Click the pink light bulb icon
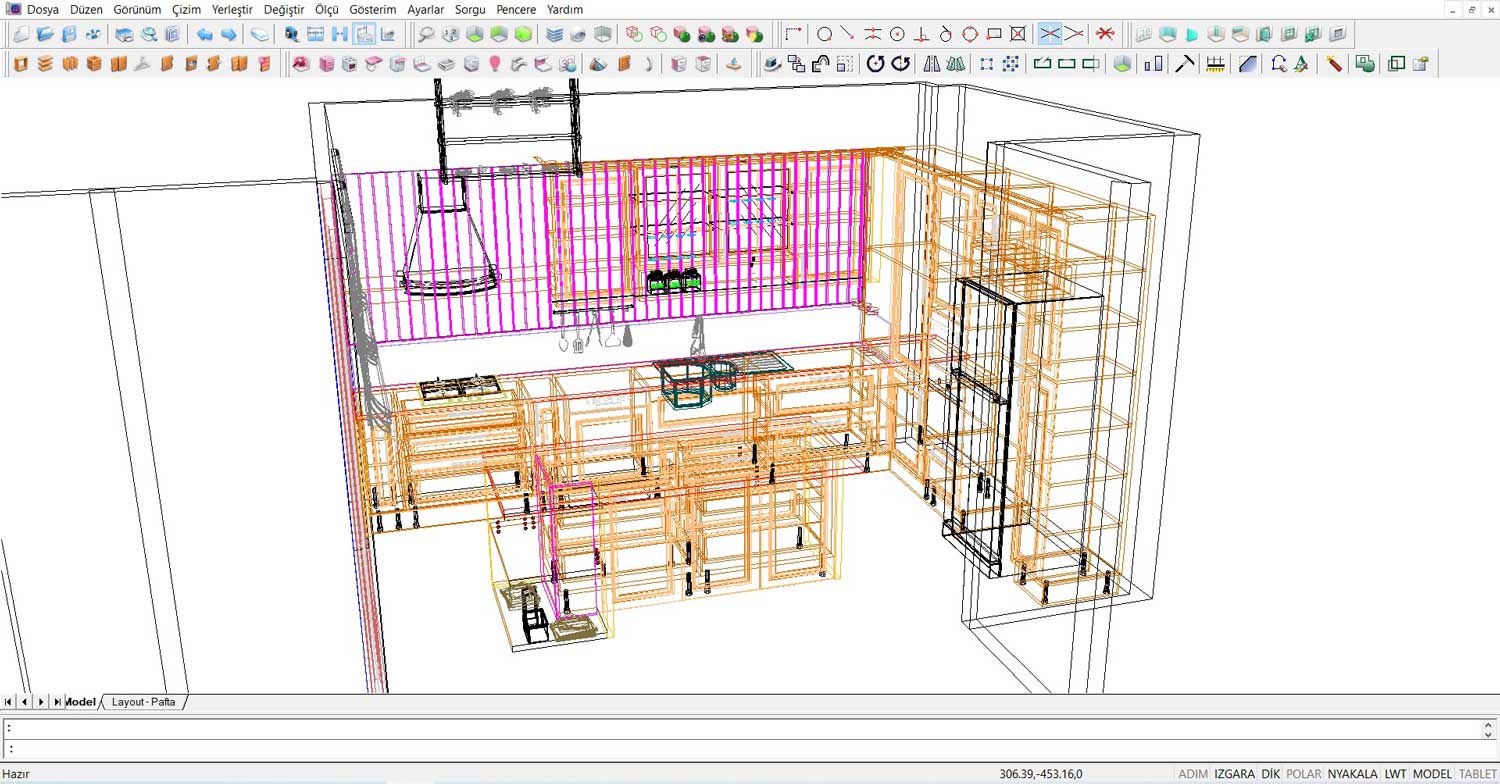1500x784 pixels. point(494,64)
